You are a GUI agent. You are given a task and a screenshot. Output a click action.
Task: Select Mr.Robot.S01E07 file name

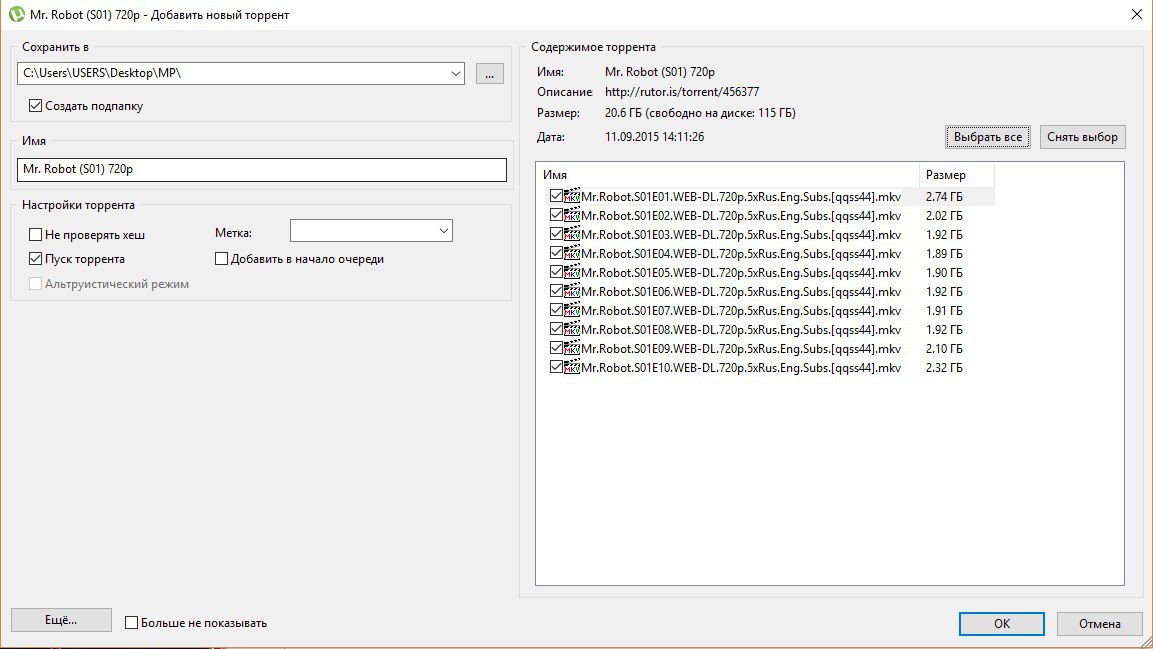740,310
